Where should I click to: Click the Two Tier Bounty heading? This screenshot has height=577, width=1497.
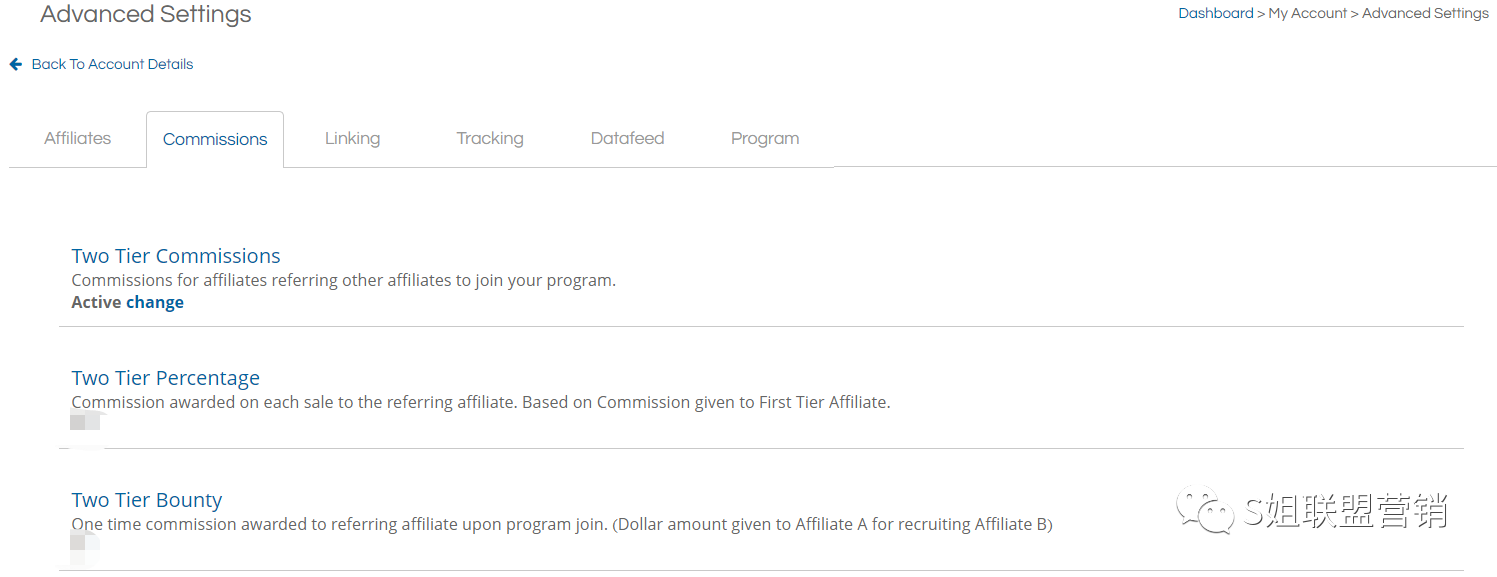tap(147, 500)
